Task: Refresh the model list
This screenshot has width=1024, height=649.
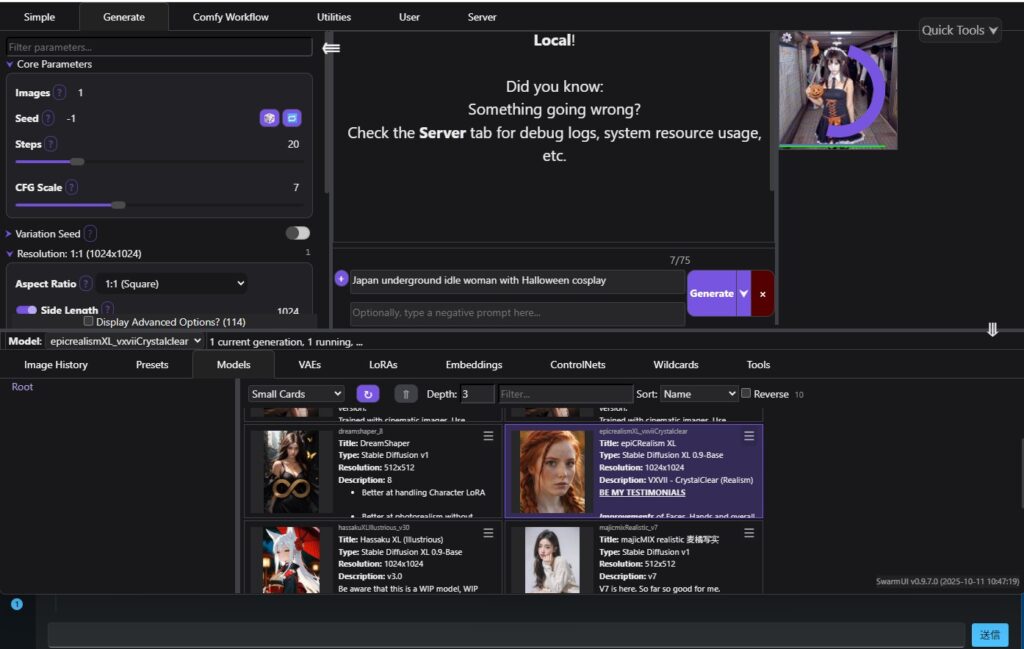Action: click(368, 394)
